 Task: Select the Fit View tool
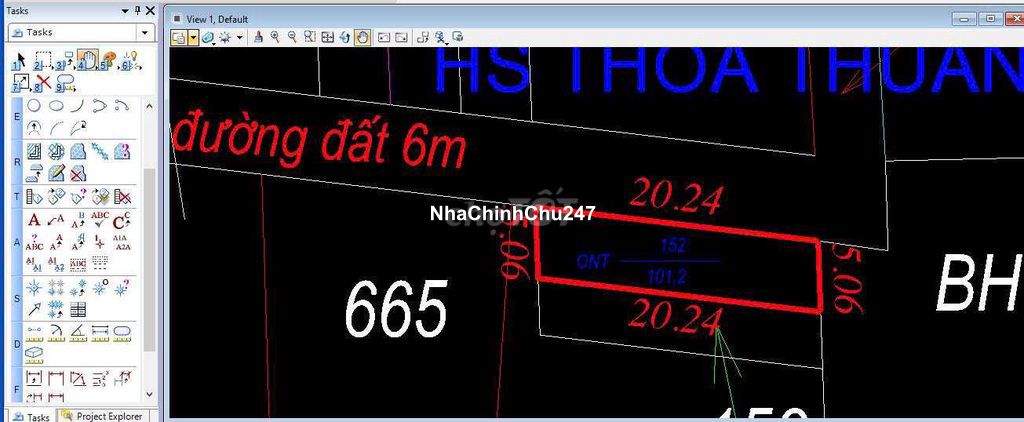[327, 37]
